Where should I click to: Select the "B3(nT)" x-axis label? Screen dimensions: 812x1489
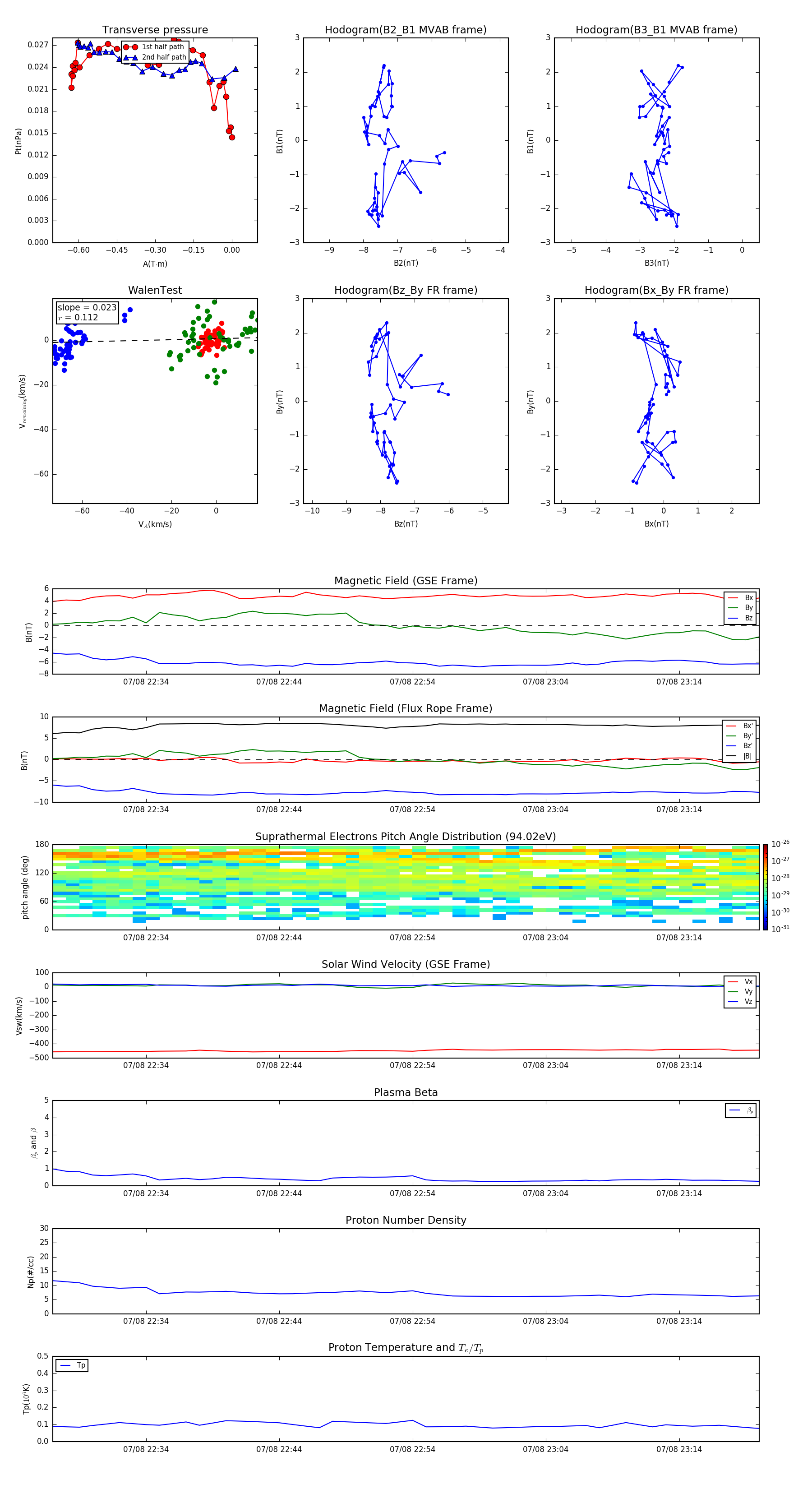click(x=656, y=264)
